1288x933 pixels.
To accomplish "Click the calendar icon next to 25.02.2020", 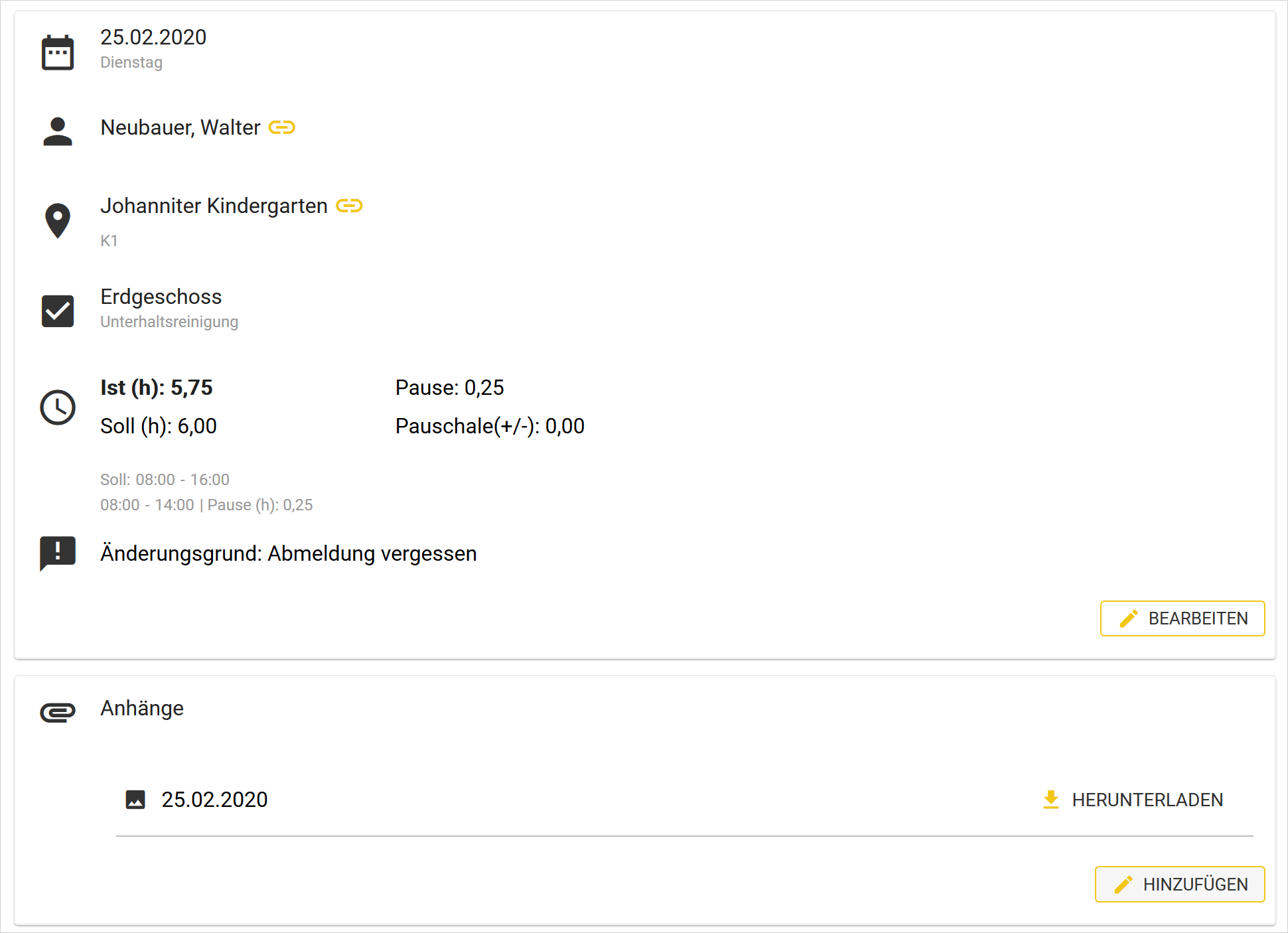I will [58, 52].
